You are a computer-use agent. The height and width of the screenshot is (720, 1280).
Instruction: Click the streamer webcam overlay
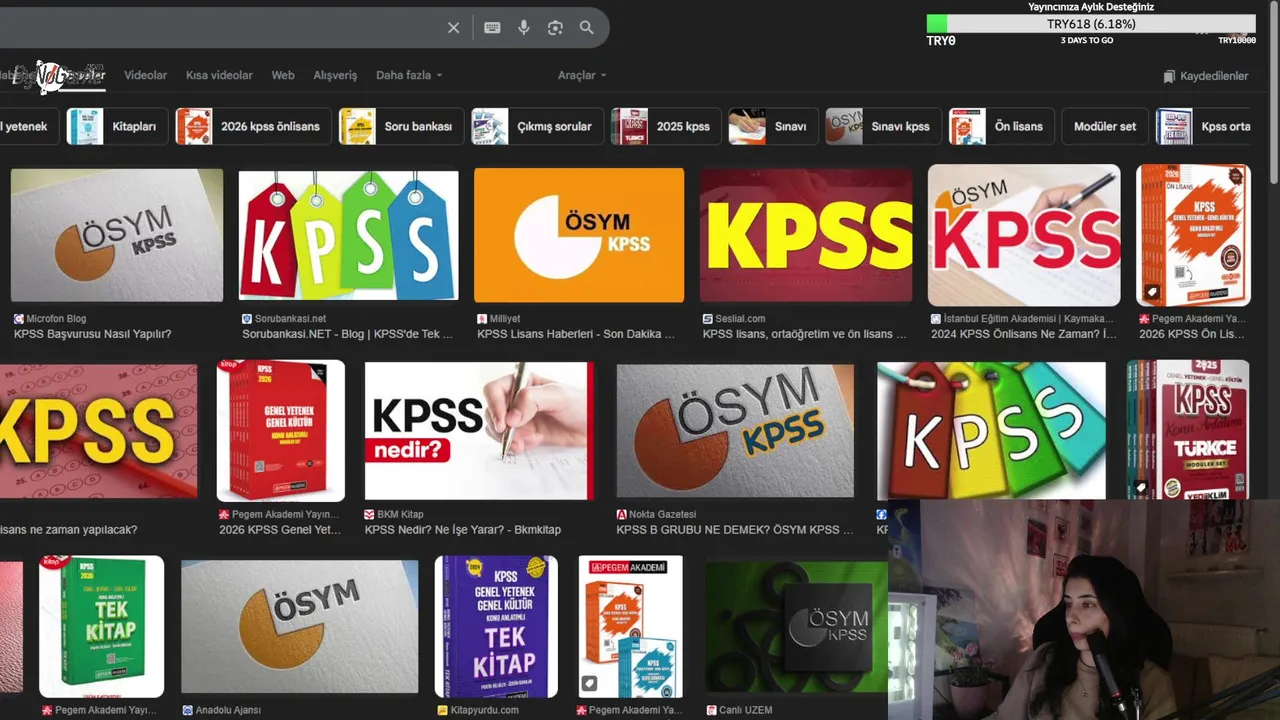point(1084,609)
